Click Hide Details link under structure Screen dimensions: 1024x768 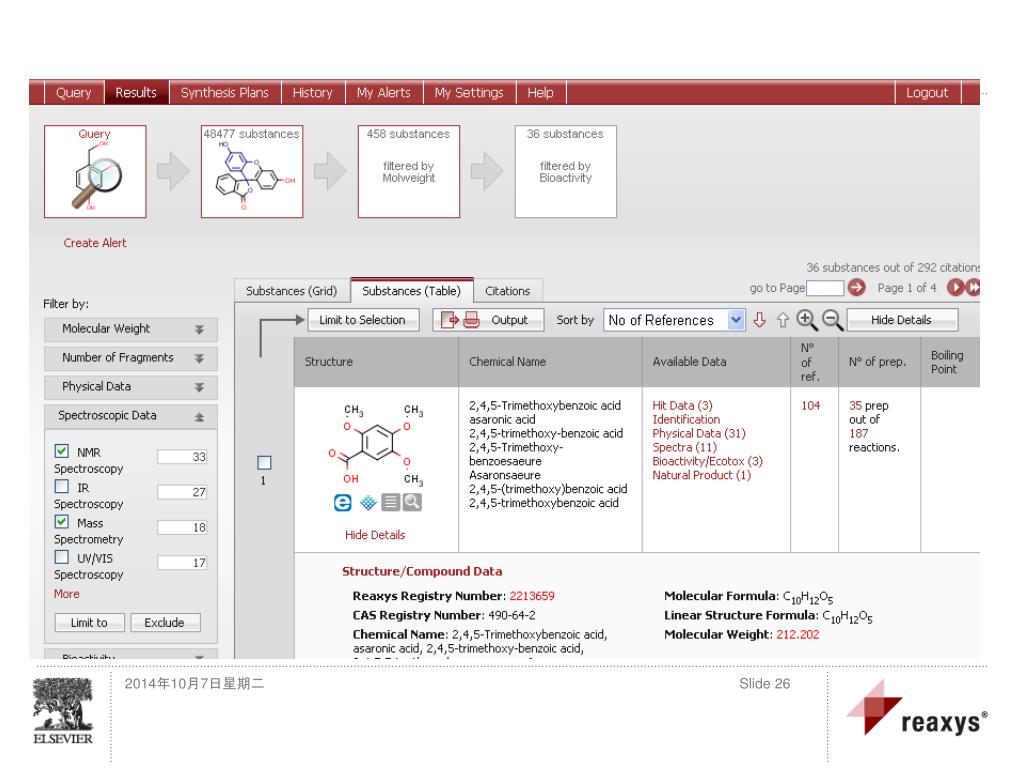375,535
